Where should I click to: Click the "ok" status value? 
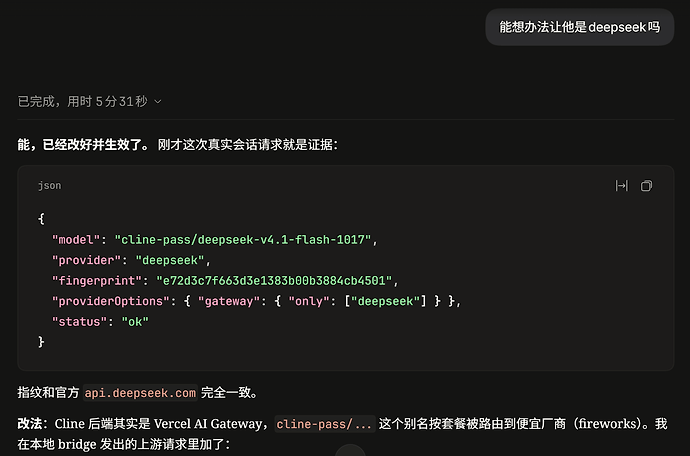(x=135, y=322)
